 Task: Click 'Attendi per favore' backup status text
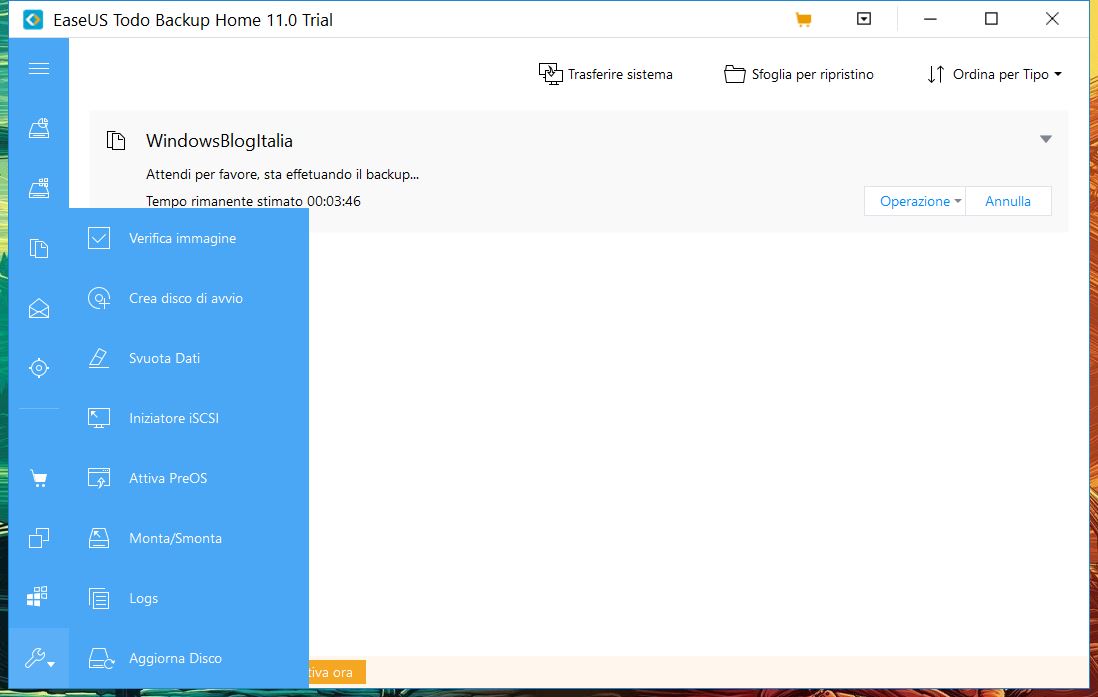[x=282, y=174]
